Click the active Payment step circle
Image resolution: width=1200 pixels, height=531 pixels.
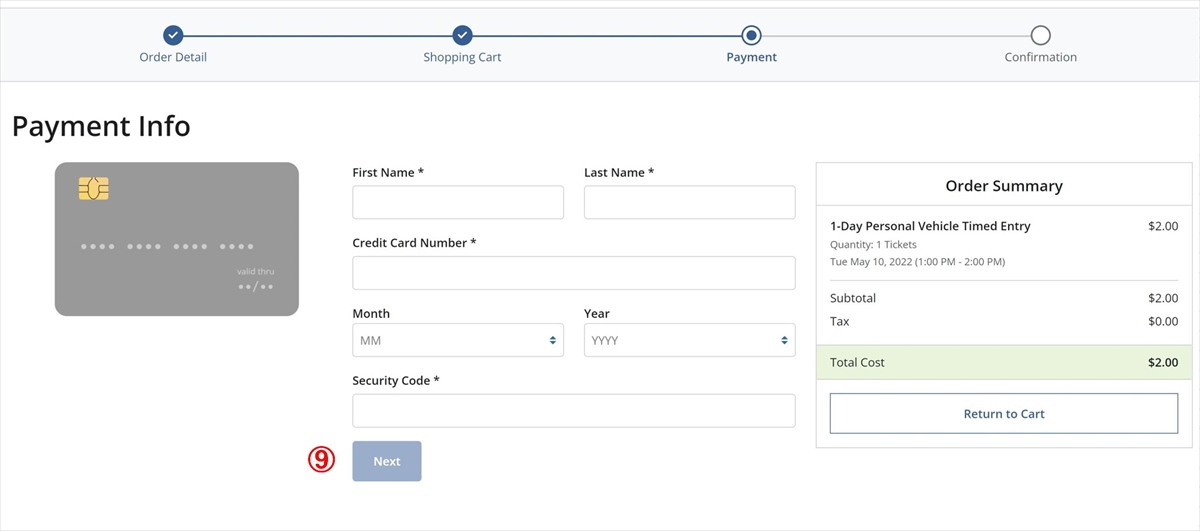(x=752, y=35)
